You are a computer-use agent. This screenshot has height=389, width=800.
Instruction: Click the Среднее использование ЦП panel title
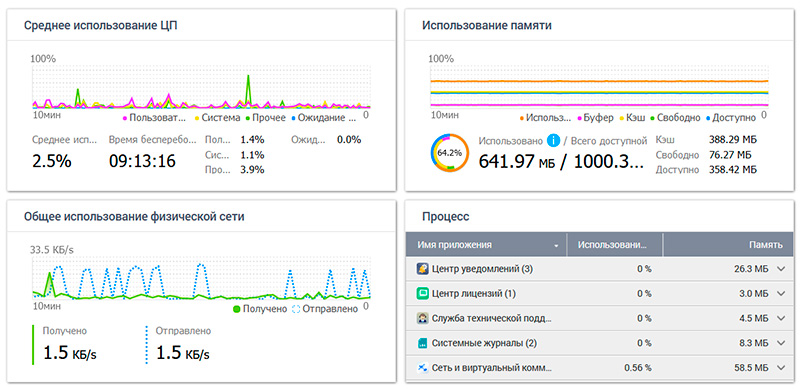click(101, 26)
